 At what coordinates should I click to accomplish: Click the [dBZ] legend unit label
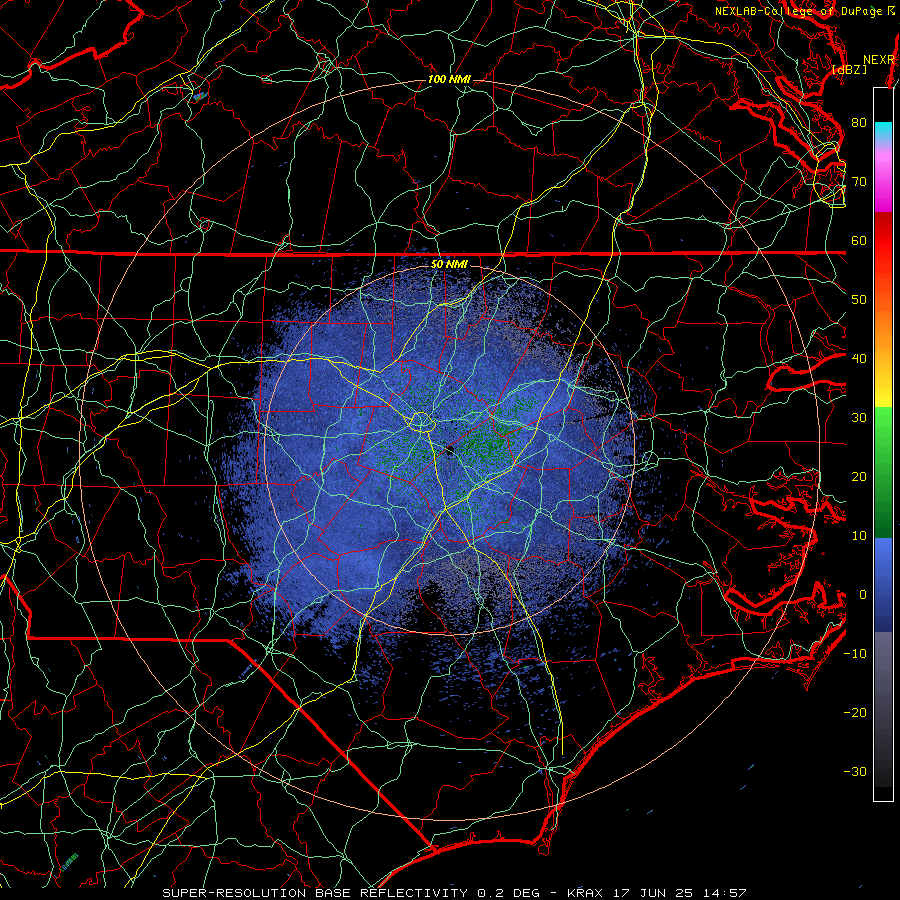tap(849, 70)
